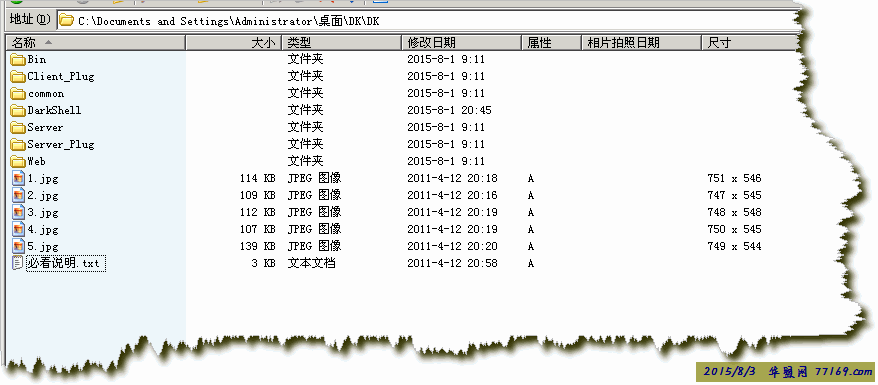Select file name 必看说明.txt
The image size is (878, 385).
coord(66,264)
